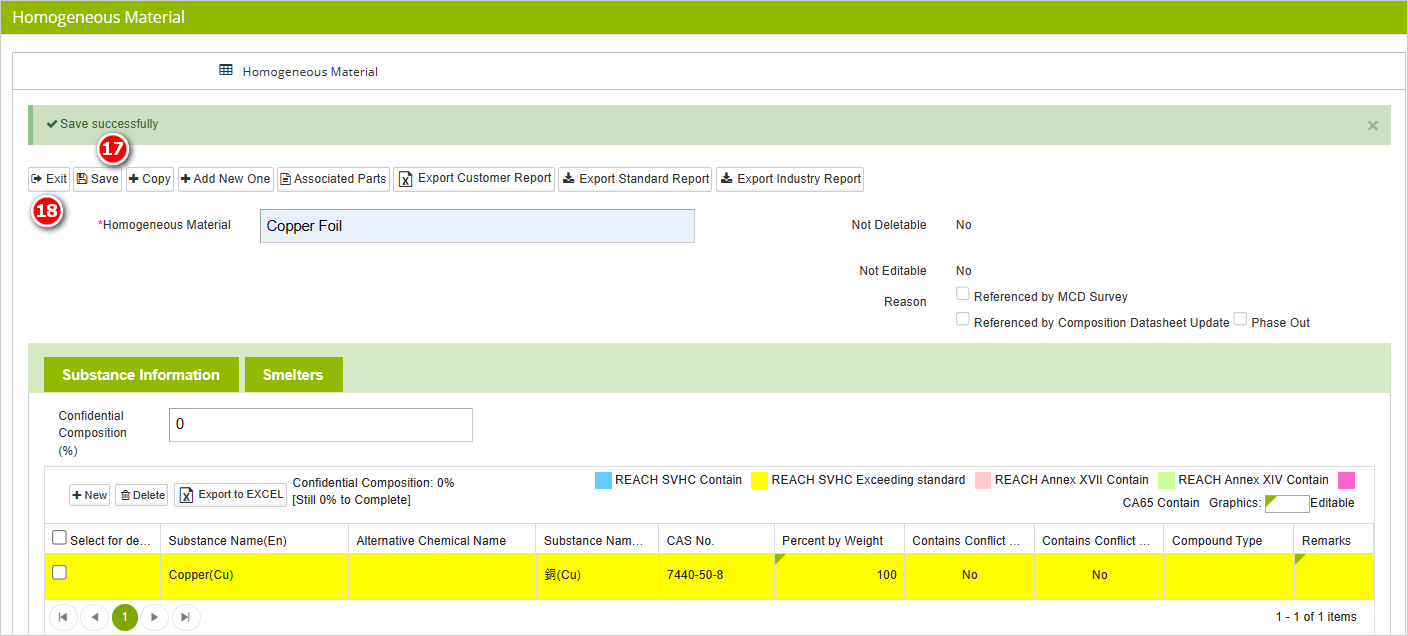Screen dimensions: 1408x636
Task: Click the Confidential Composition input field
Action: pyautogui.click(x=321, y=425)
